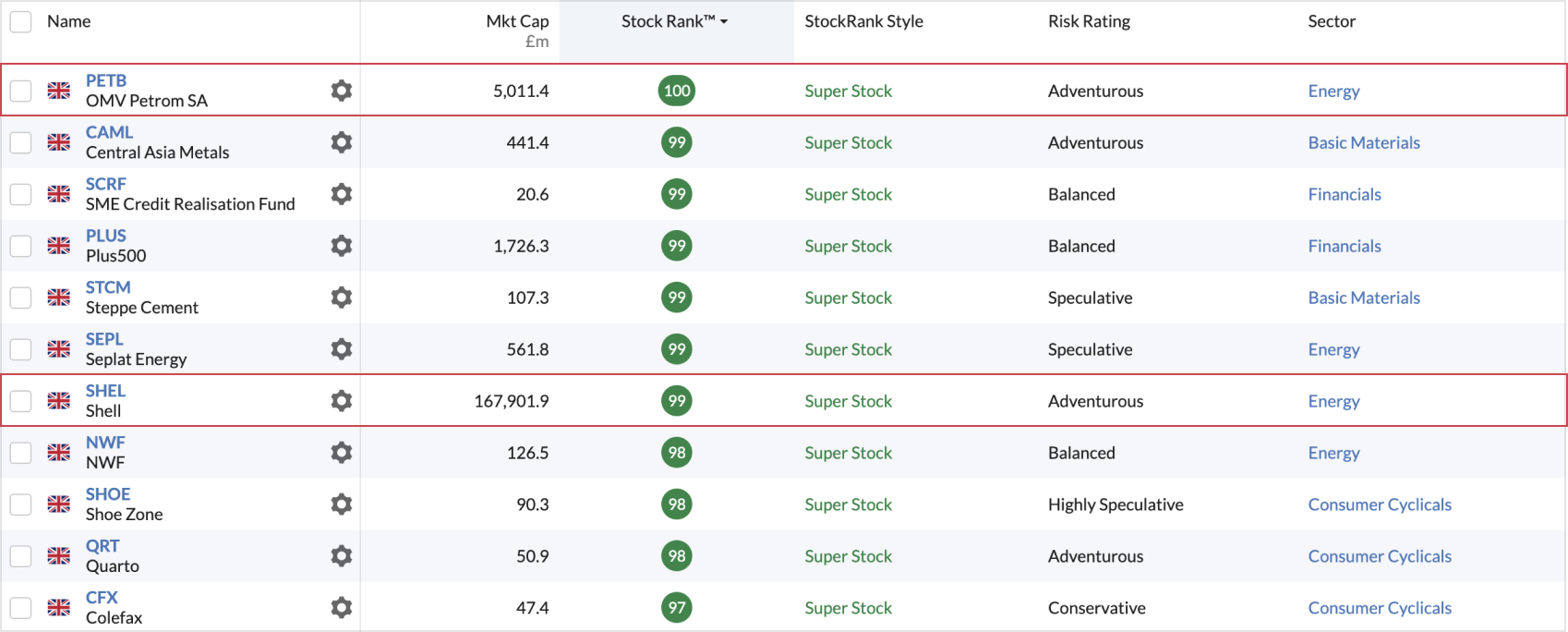Open the STCM ticker link
The width and height of the screenshot is (1568, 632).
coord(108,287)
